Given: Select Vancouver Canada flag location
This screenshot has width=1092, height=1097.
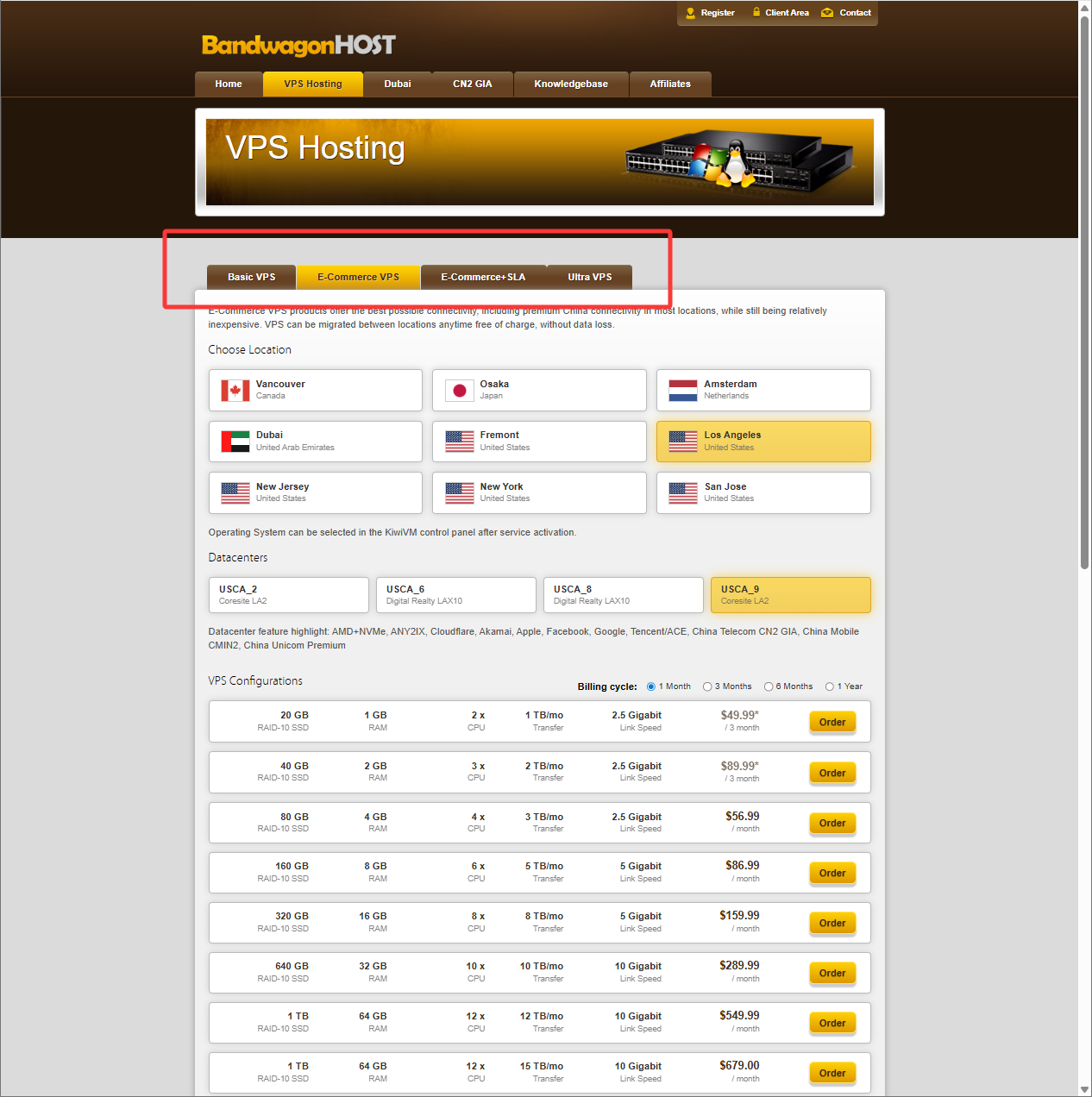Looking at the screenshot, I should coord(235,391).
